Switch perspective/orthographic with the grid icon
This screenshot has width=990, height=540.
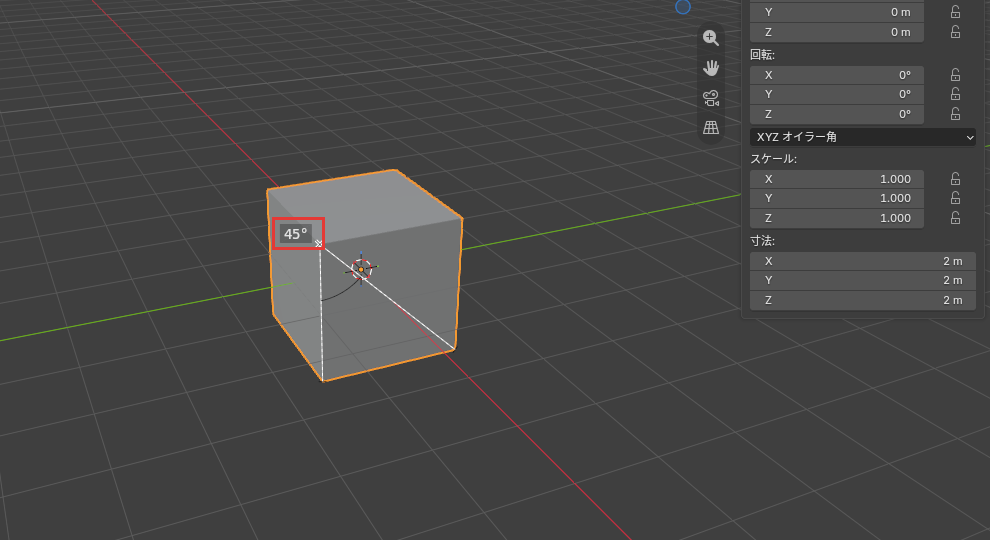(x=711, y=128)
